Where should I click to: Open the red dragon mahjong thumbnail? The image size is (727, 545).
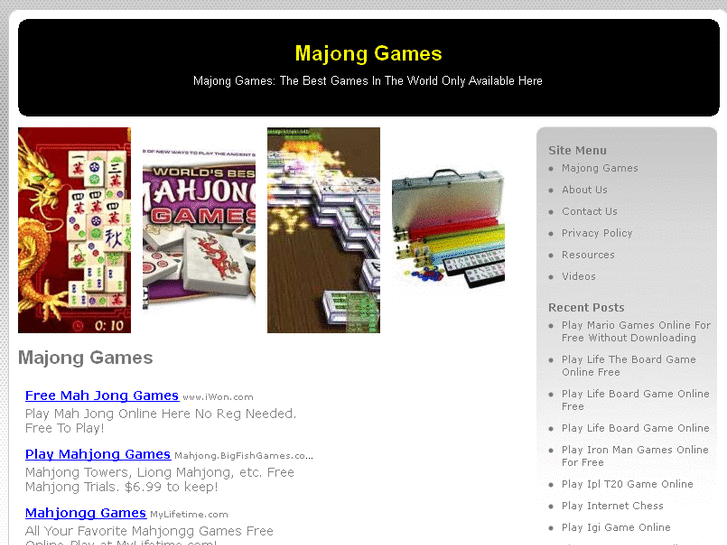(74, 230)
